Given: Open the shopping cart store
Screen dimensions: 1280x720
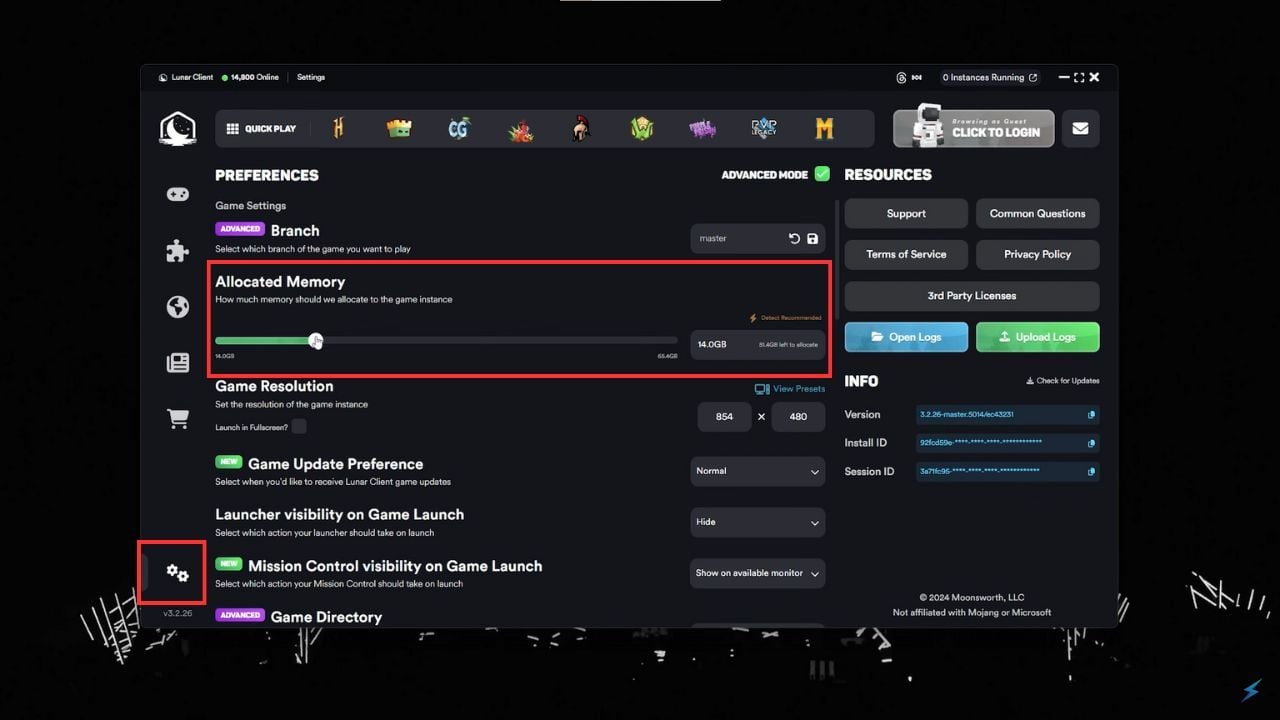Looking at the screenshot, I should click(x=178, y=420).
